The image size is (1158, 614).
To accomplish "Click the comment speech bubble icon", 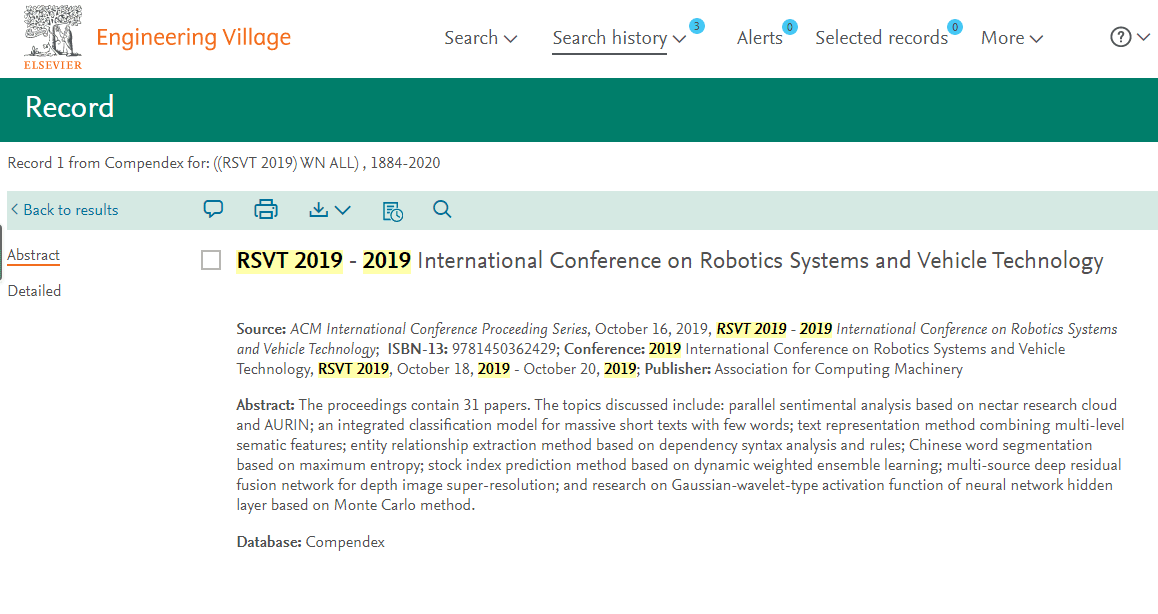I will 213,209.
